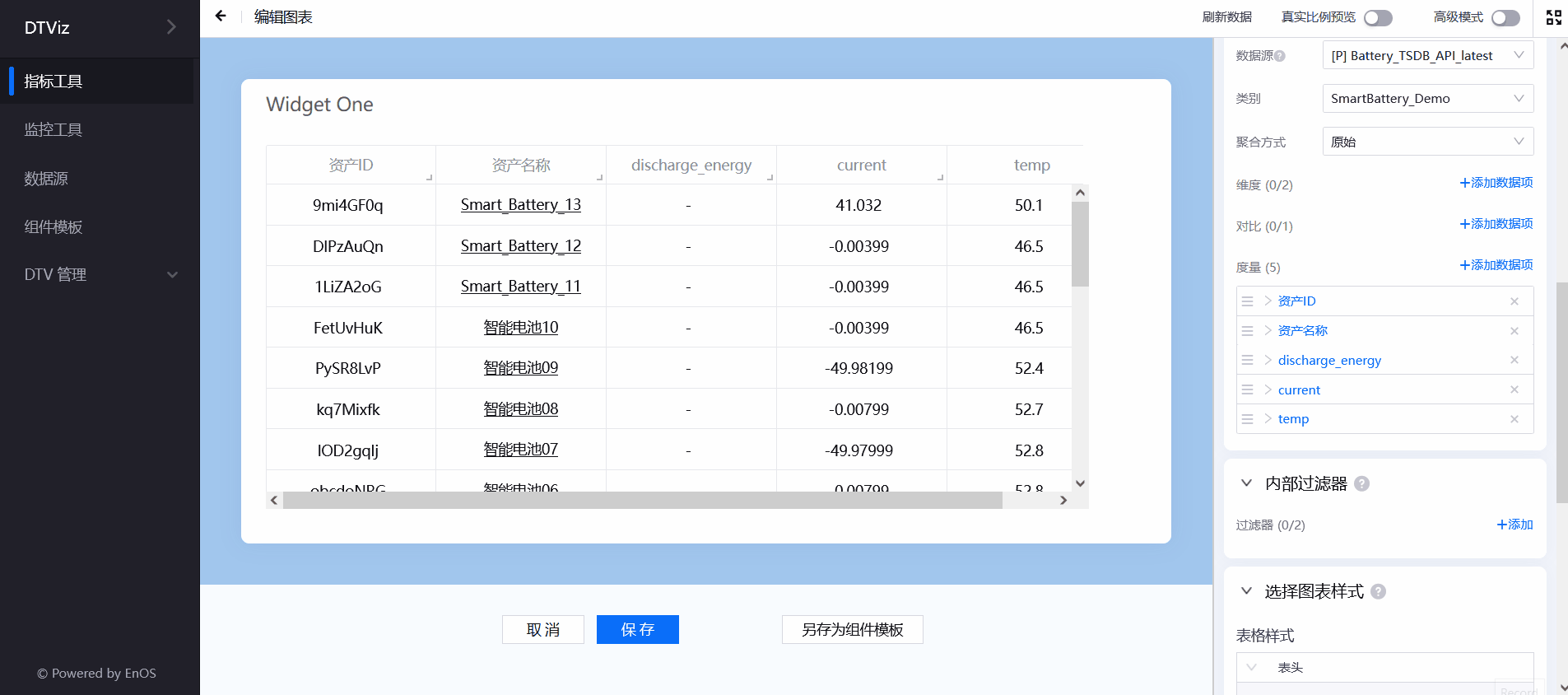Open 监控工具 in the sidebar
Screen dimensions: 1568x695
[x=54, y=130]
